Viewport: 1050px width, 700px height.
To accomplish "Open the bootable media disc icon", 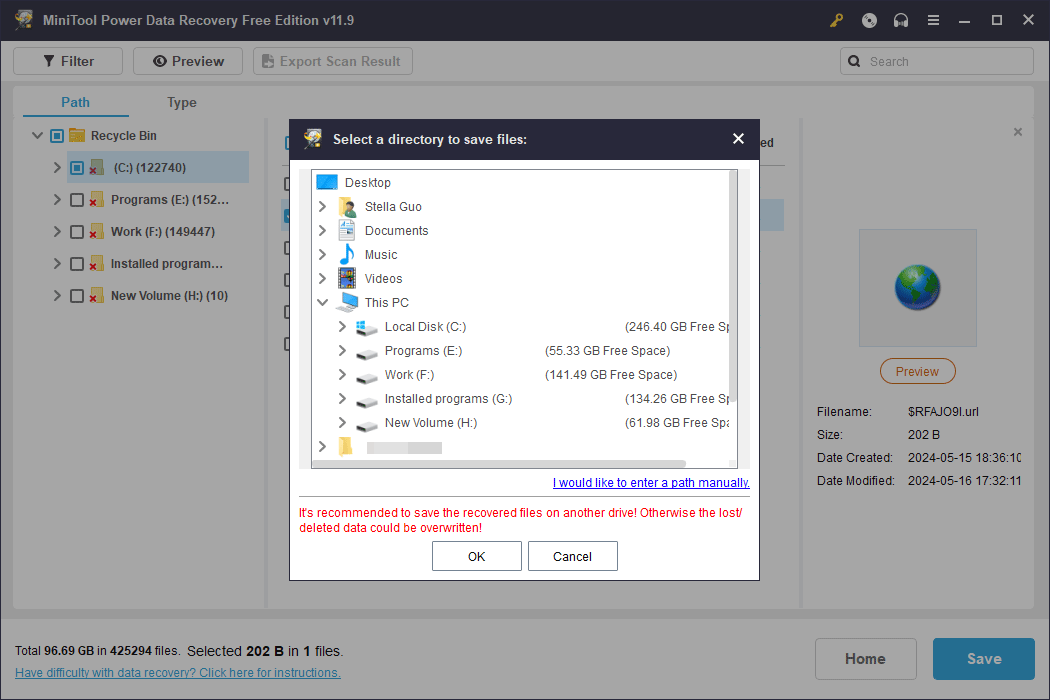I will coord(869,20).
